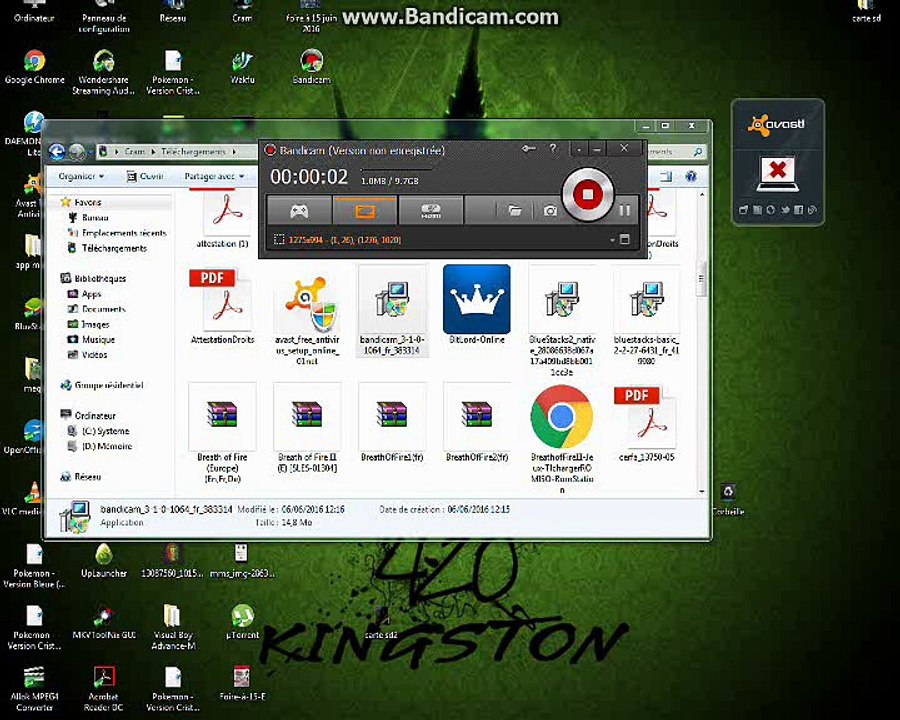
Task: Select the avast_free_antivirus_setup_online file
Action: (307, 317)
